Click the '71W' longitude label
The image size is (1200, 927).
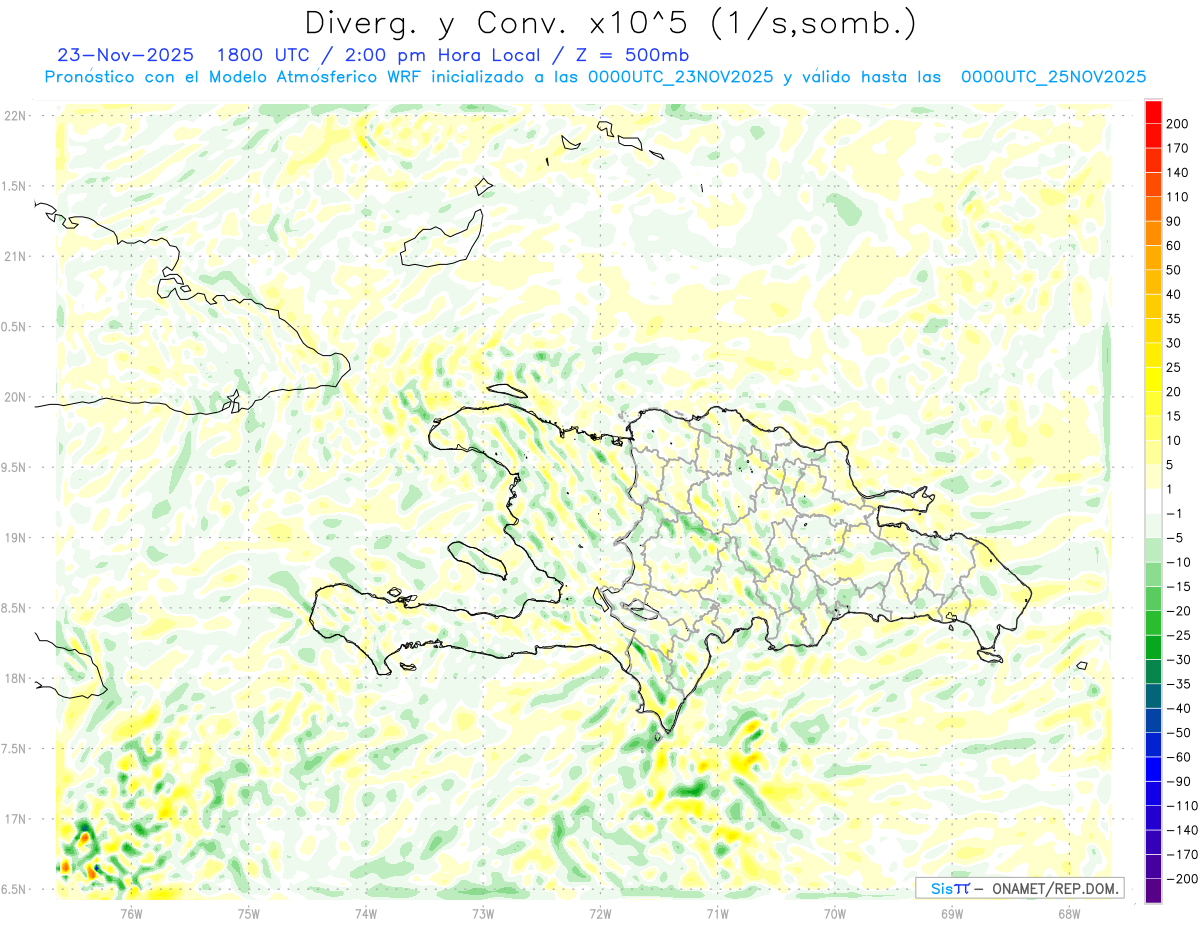pos(717,913)
